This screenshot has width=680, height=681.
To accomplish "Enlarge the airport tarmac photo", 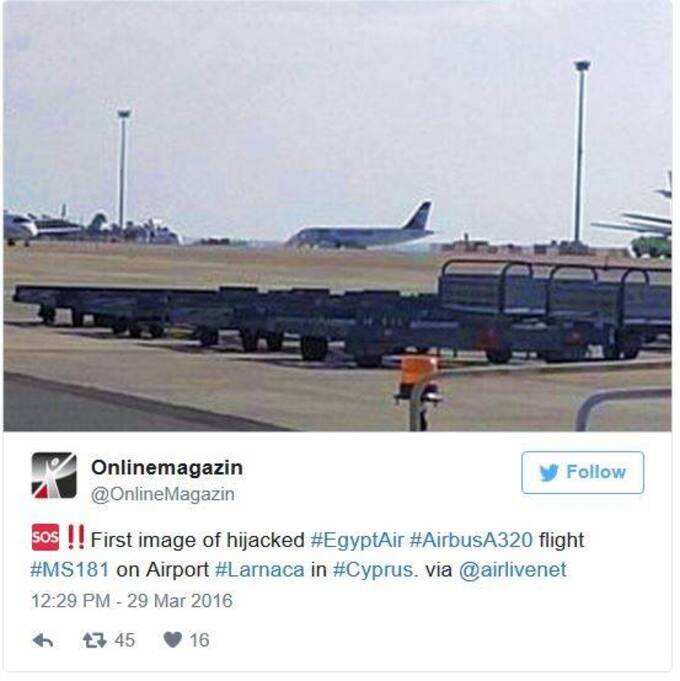I will (x=337, y=216).
